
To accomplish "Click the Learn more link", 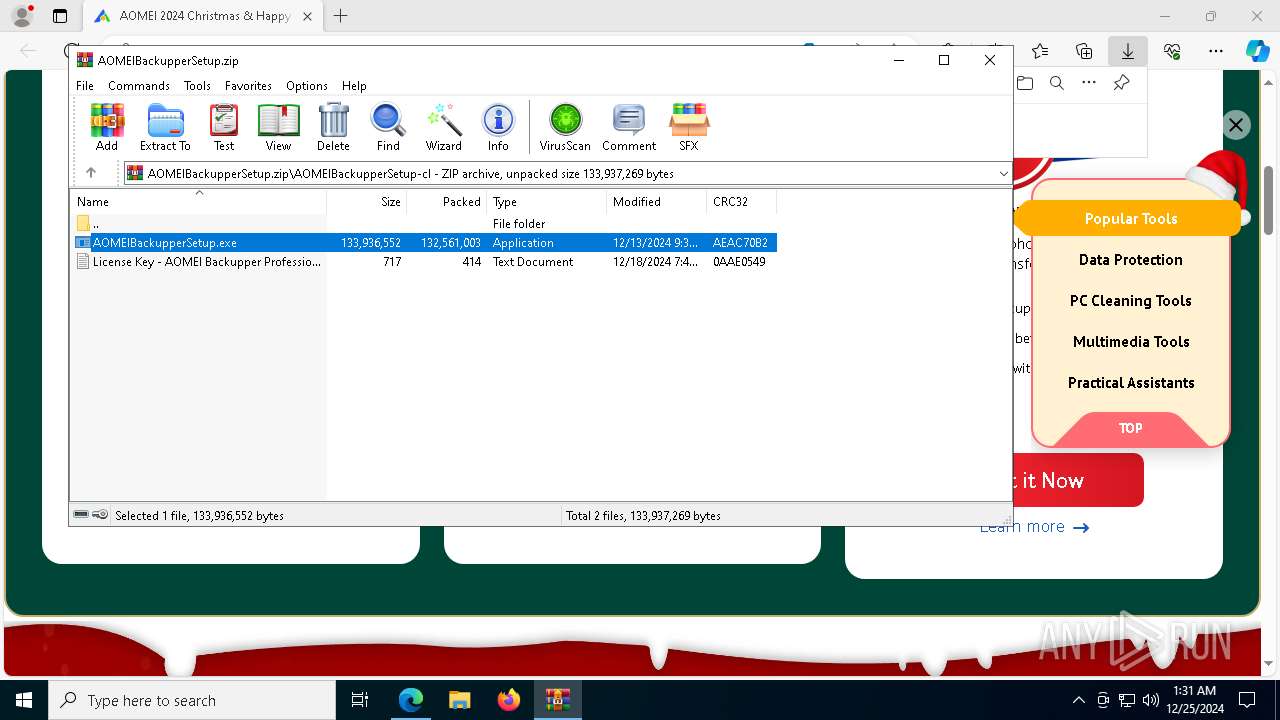I will tap(1034, 527).
